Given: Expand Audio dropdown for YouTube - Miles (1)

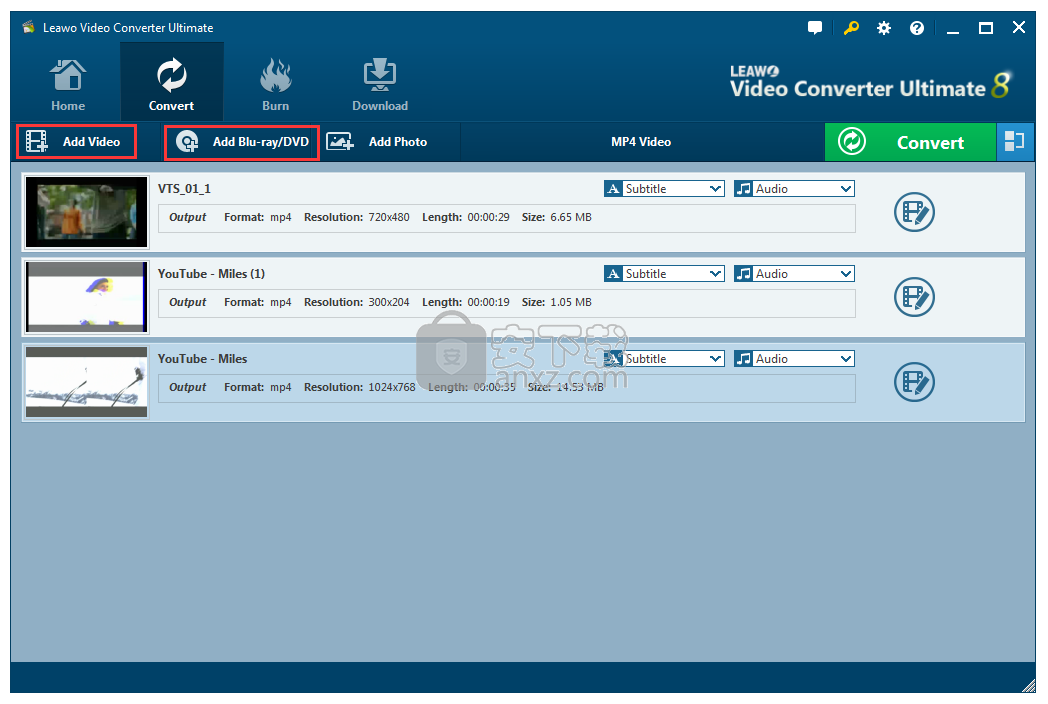Looking at the screenshot, I should tap(794, 273).
